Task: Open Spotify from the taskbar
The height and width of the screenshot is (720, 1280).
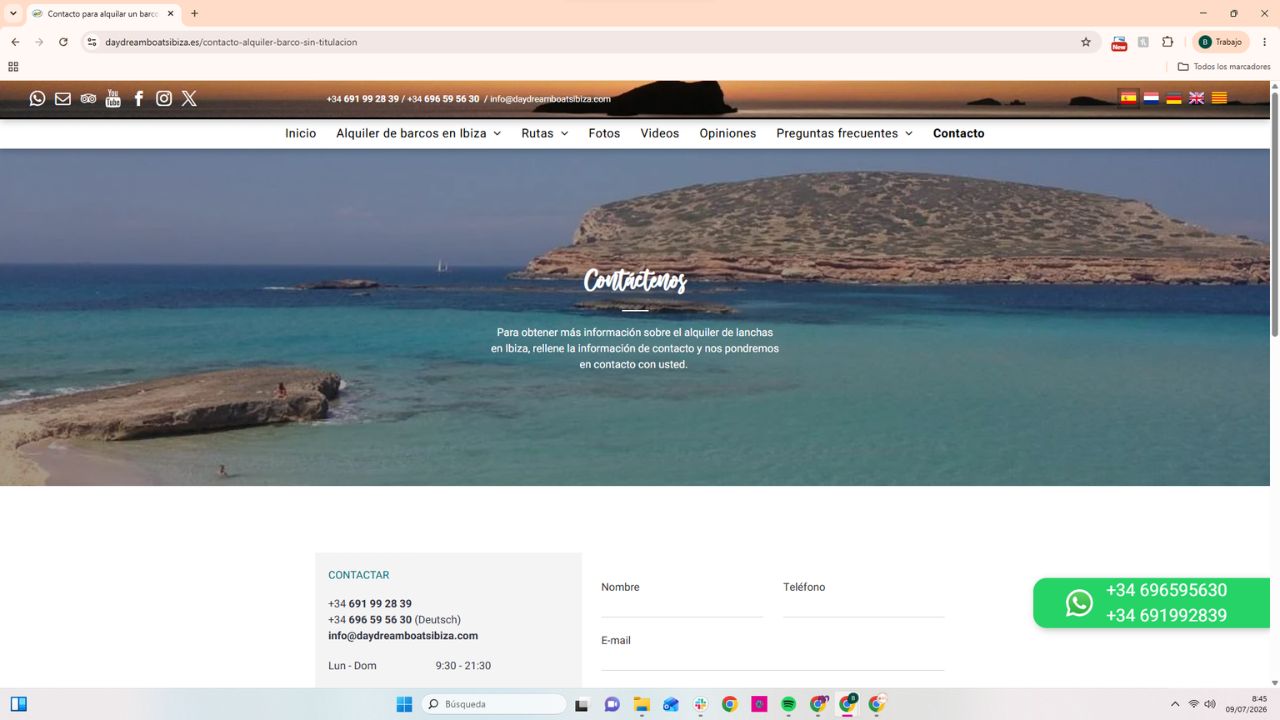Action: coord(788,704)
